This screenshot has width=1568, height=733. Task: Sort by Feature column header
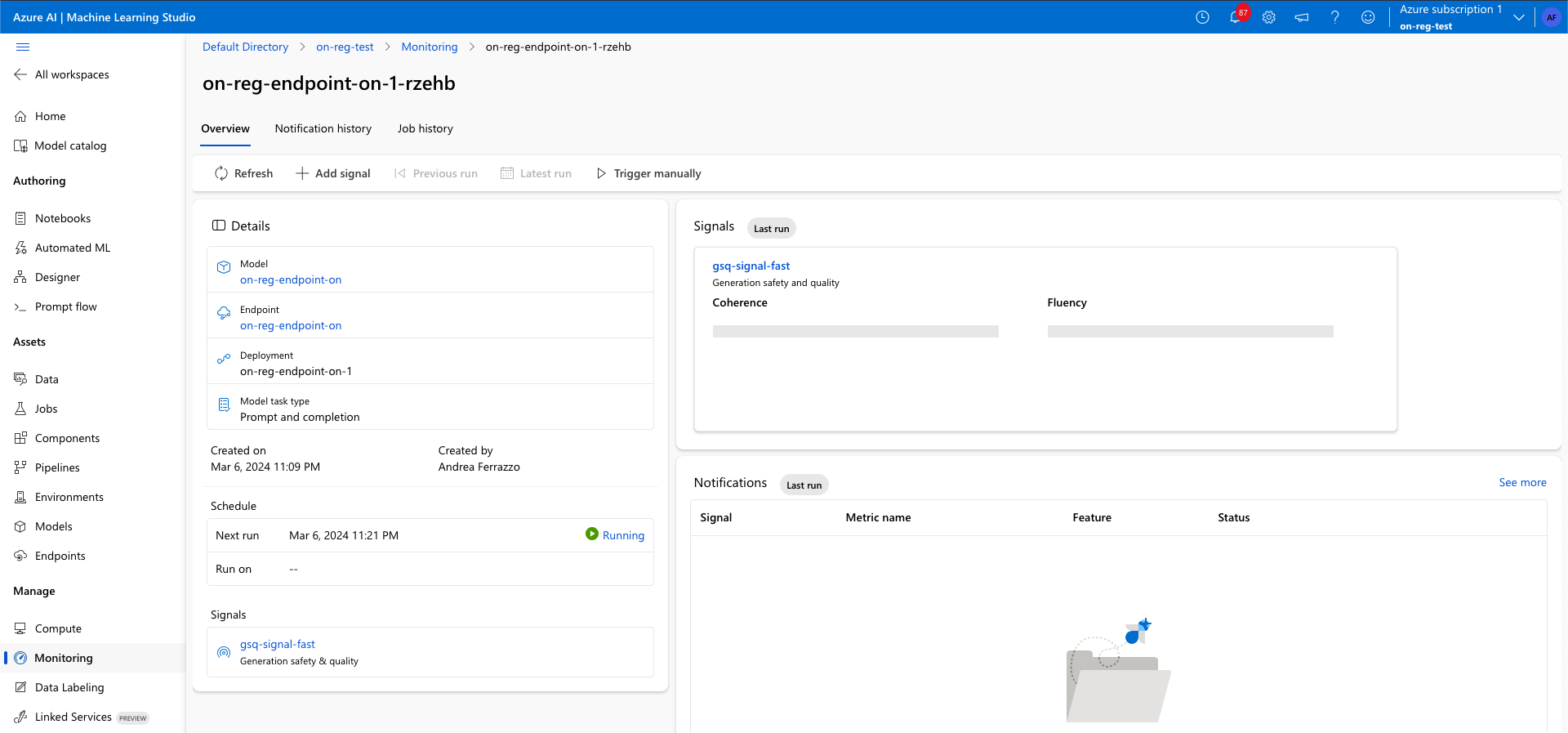point(1092,517)
